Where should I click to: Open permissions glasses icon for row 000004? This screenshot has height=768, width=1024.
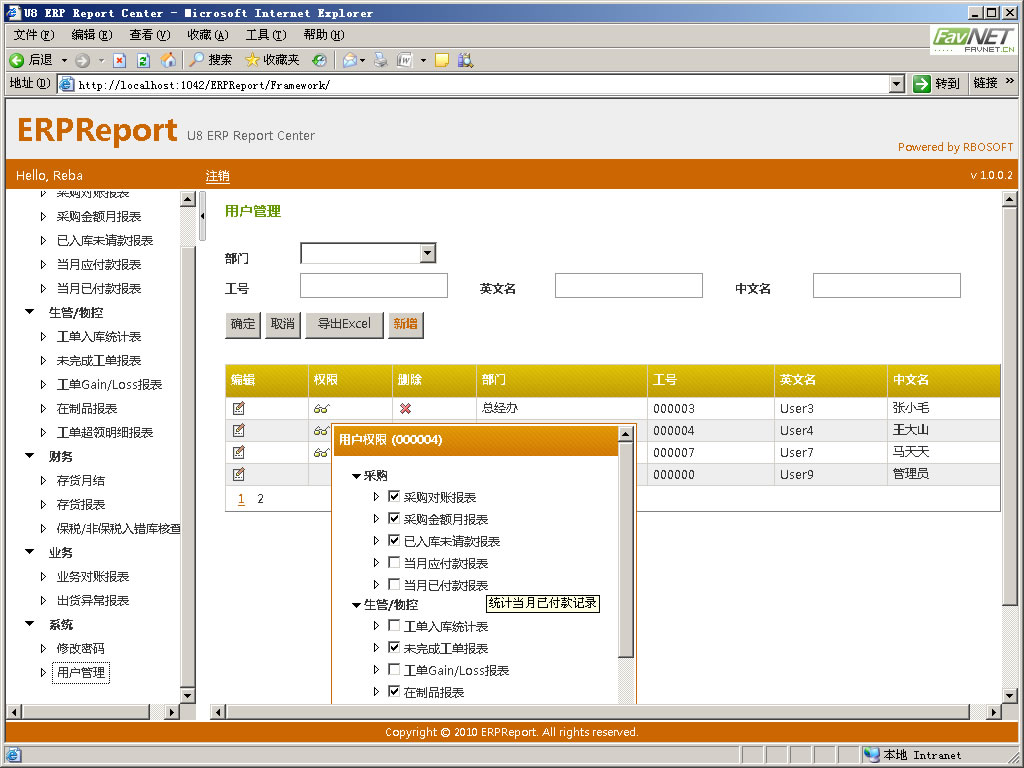pos(321,430)
